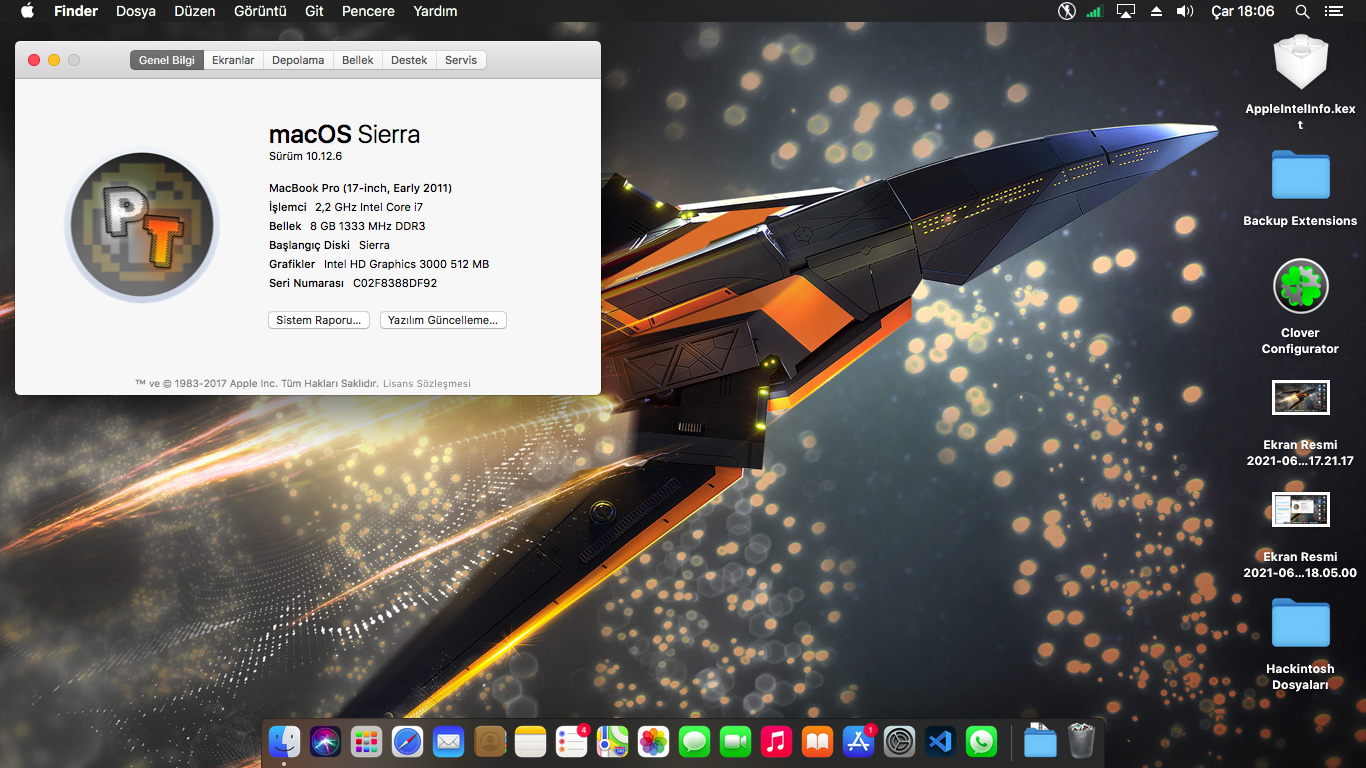Switch to the Destek tab
This screenshot has width=1366, height=768.
[x=409, y=60]
